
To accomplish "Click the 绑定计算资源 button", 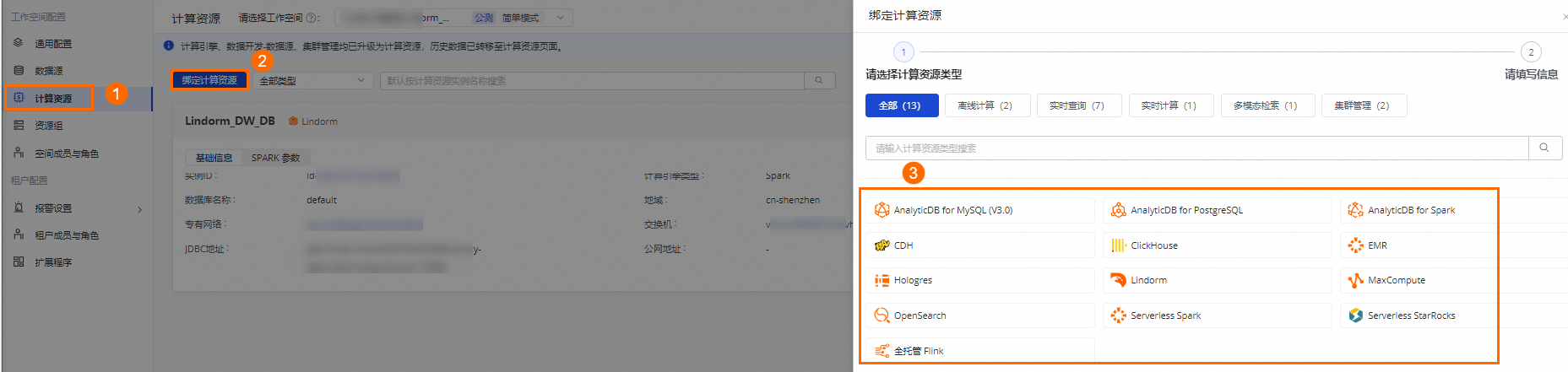I will point(209,80).
